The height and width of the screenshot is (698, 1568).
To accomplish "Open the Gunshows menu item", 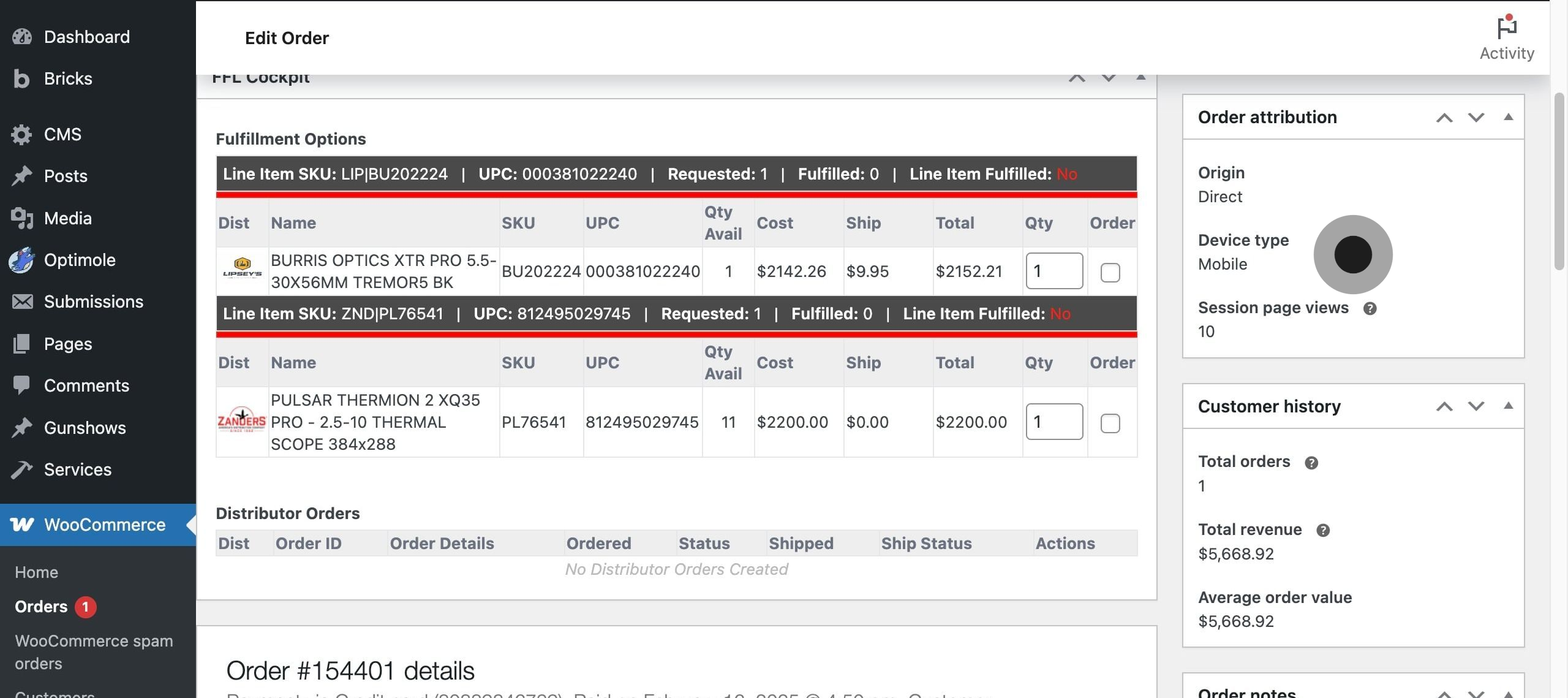I will click(x=85, y=428).
